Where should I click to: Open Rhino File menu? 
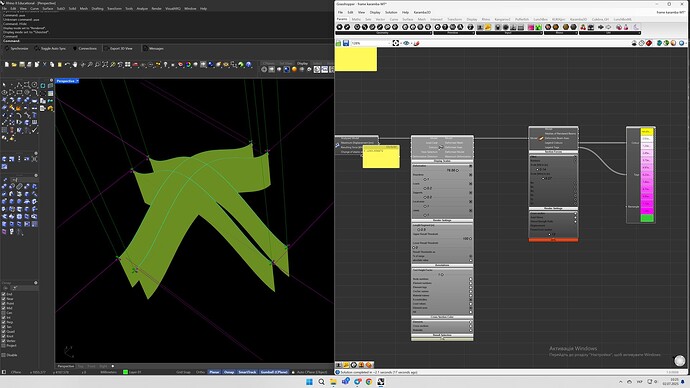pos(4,8)
